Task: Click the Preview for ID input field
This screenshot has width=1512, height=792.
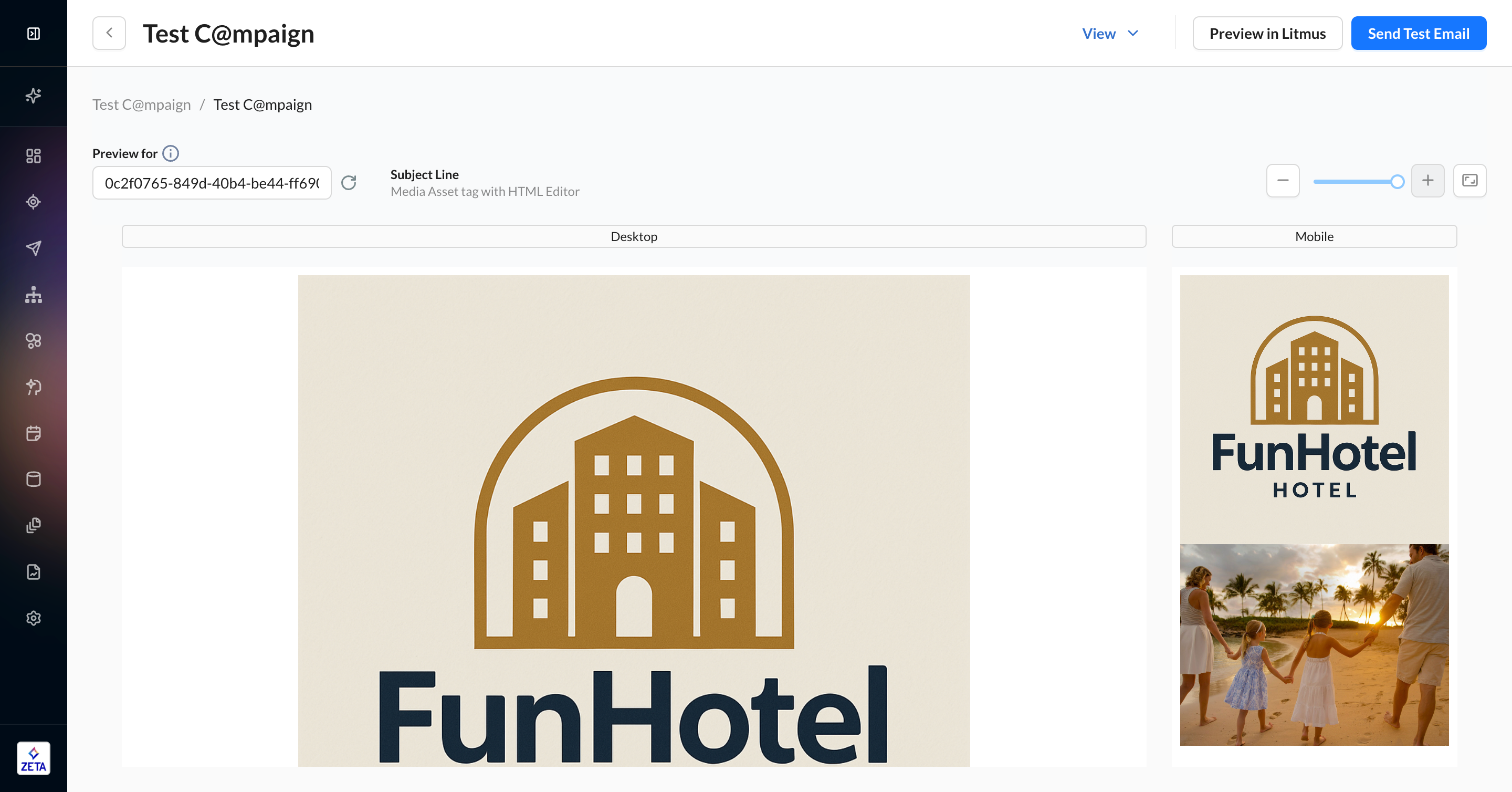Action: tap(211, 183)
